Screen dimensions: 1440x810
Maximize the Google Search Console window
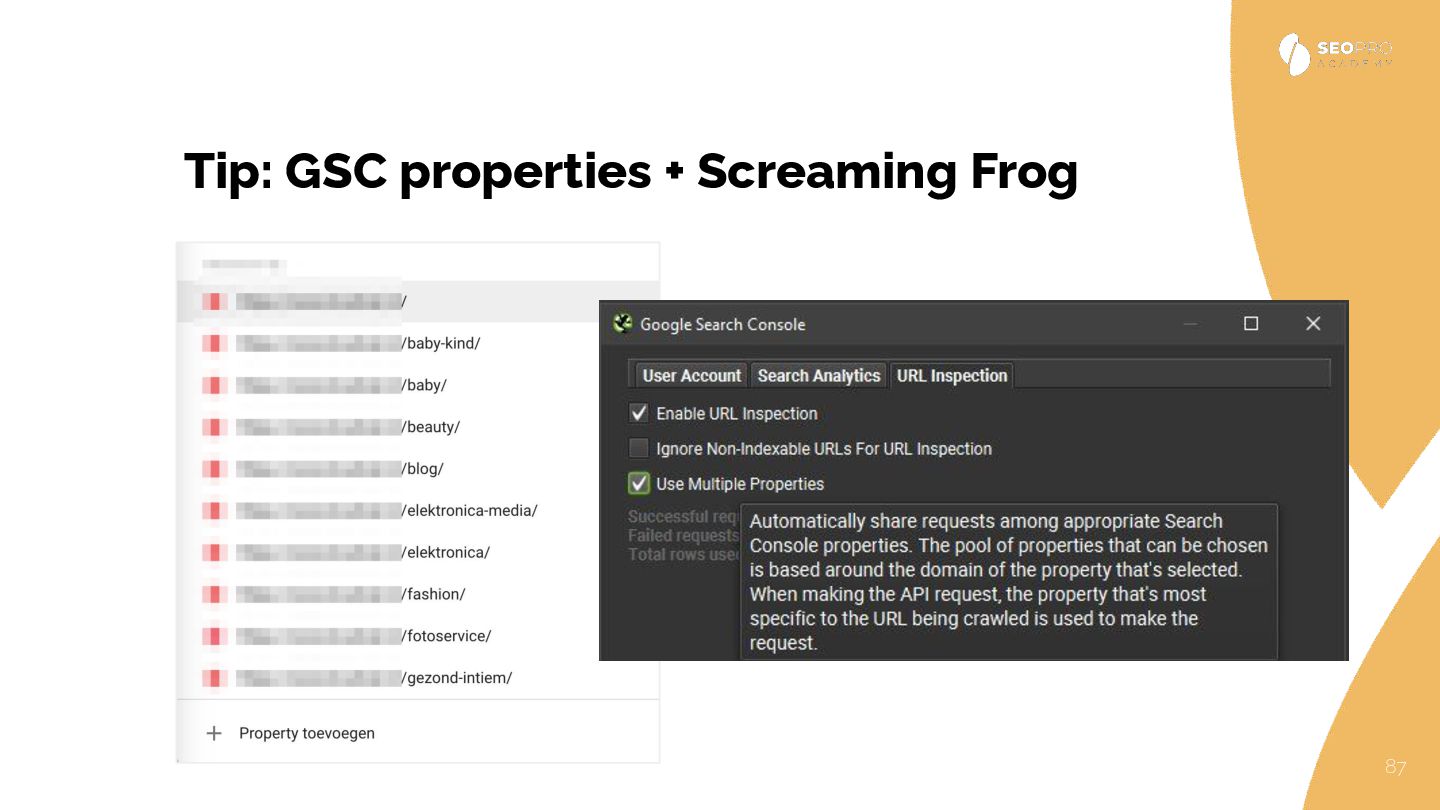click(x=1250, y=324)
